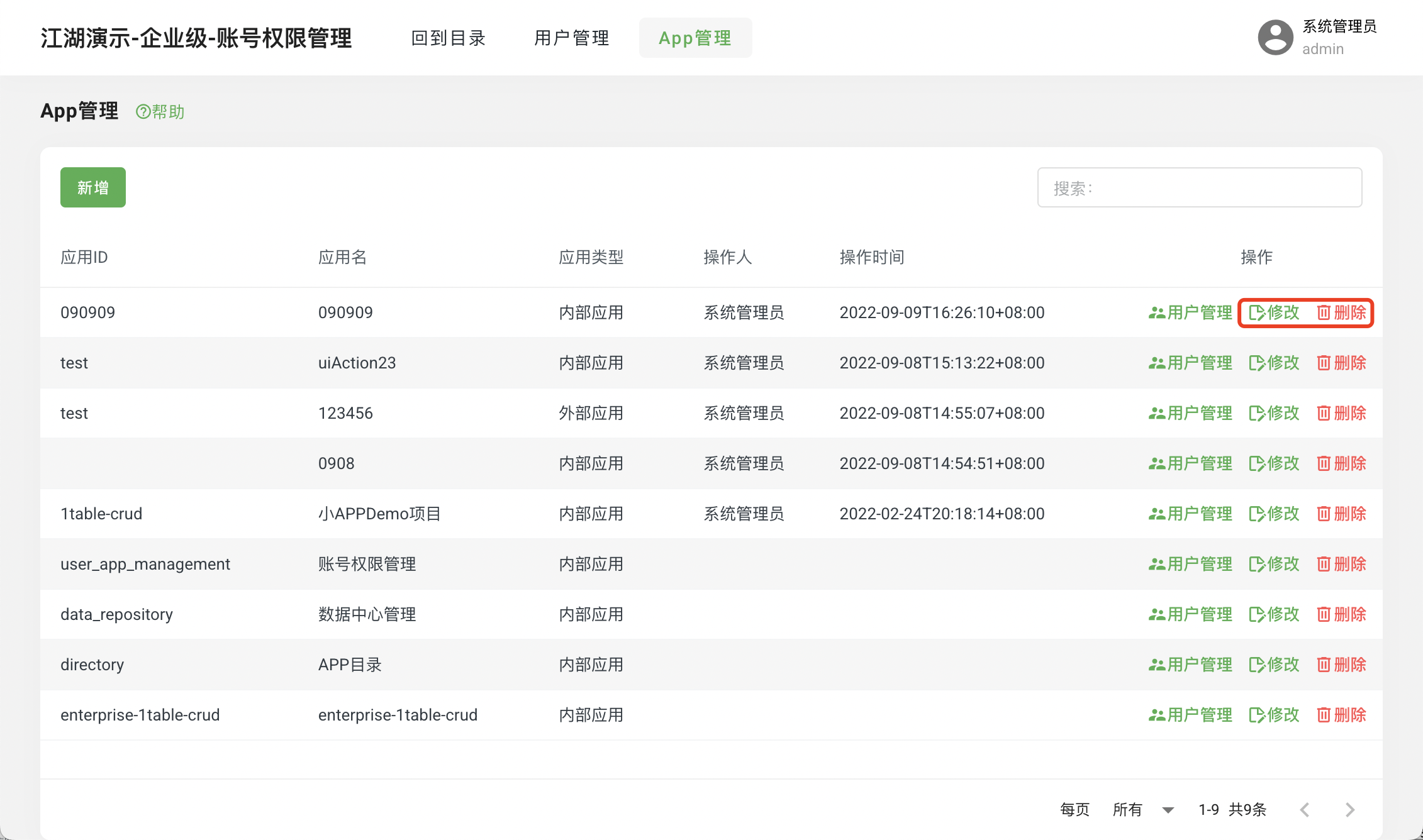Click edit icon in 0908 row
This screenshot has height=840, width=1423.
[x=1256, y=463]
